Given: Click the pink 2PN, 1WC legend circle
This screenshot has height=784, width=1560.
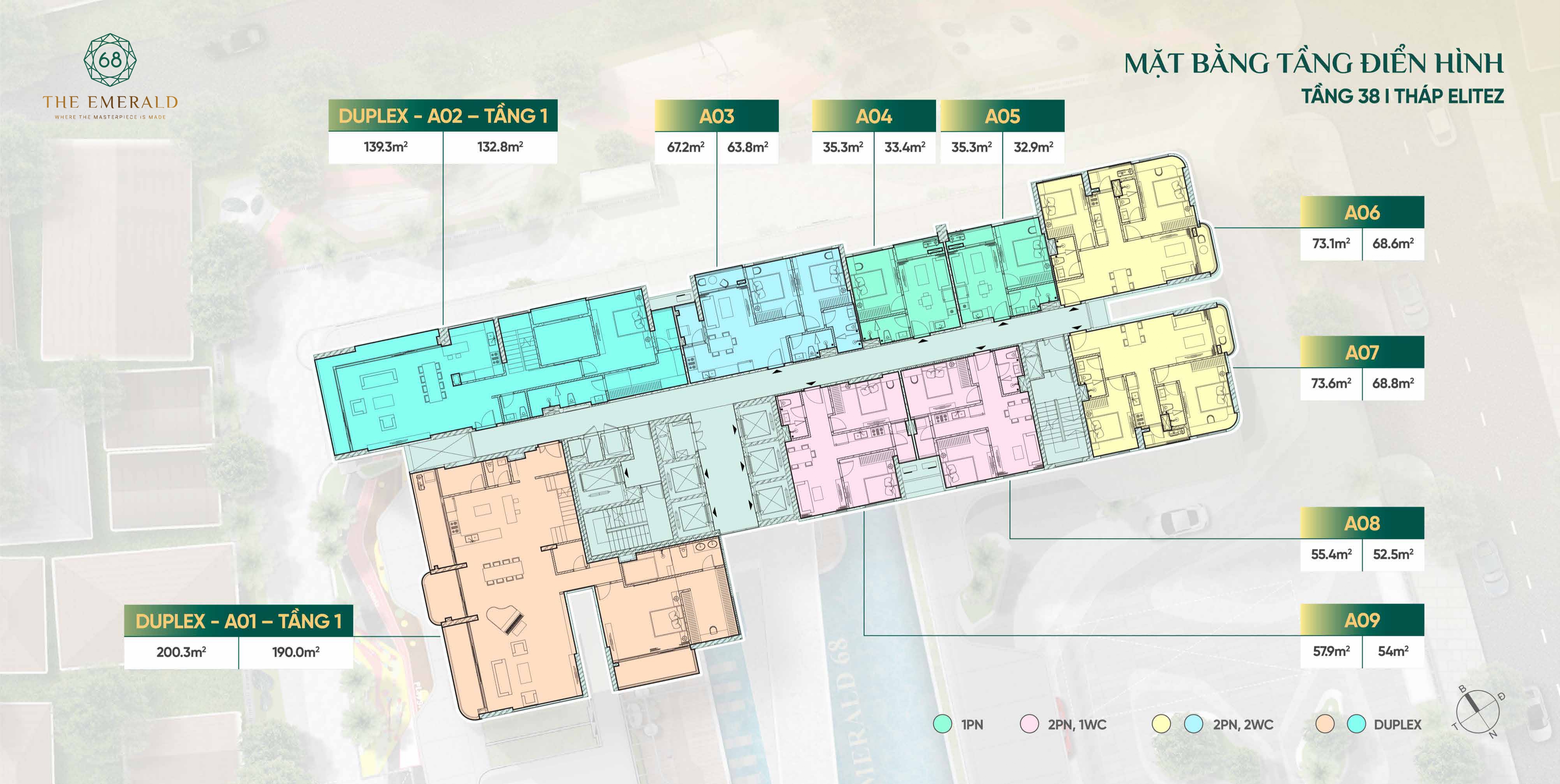Looking at the screenshot, I should click(x=1030, y=725).
